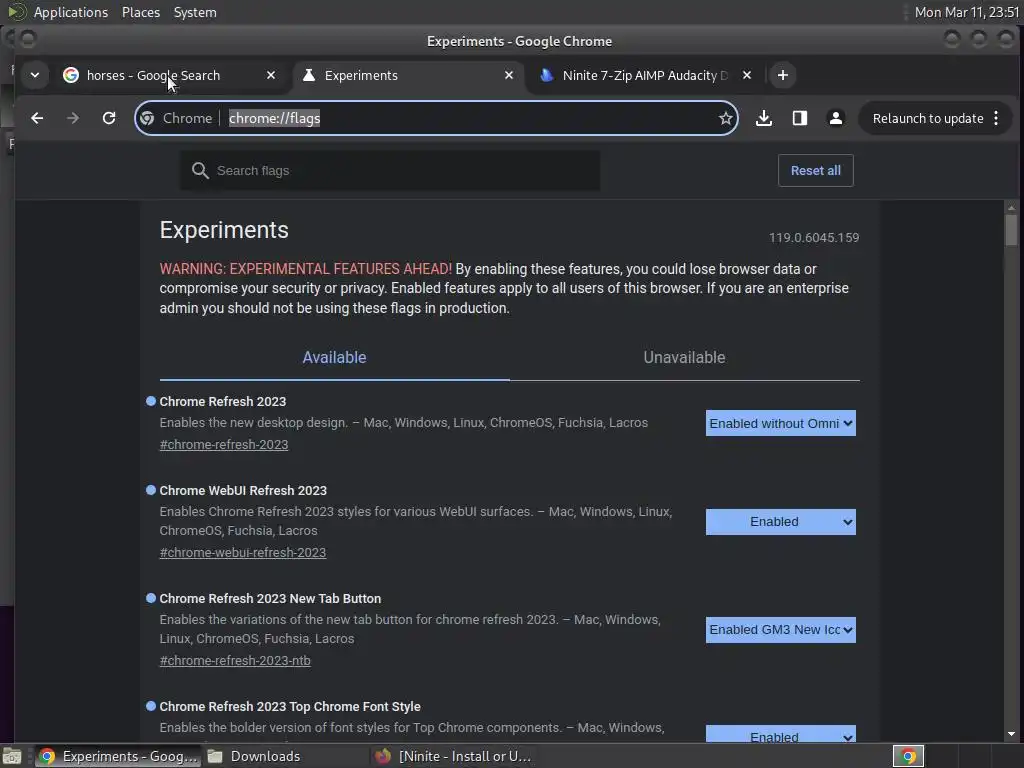Open the #chrome-refresh-2023 link
The width and height of the screenshot is (1024, 768).
pyautogui.click(x=223, y=444)
